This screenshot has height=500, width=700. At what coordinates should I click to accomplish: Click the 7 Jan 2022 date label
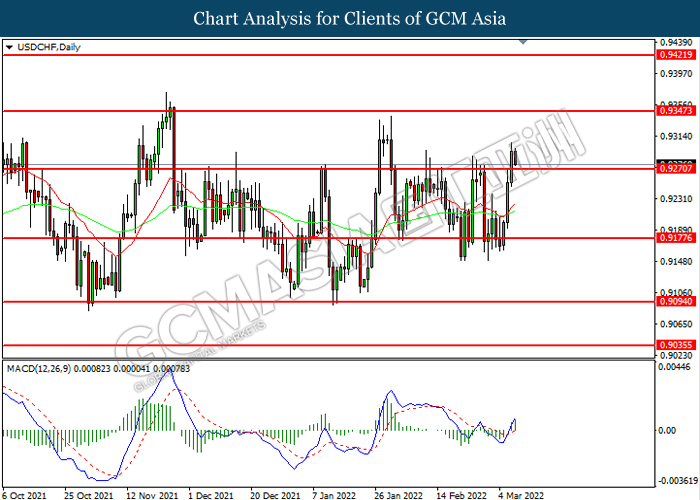pyautogui.click(x=334, y=495)
